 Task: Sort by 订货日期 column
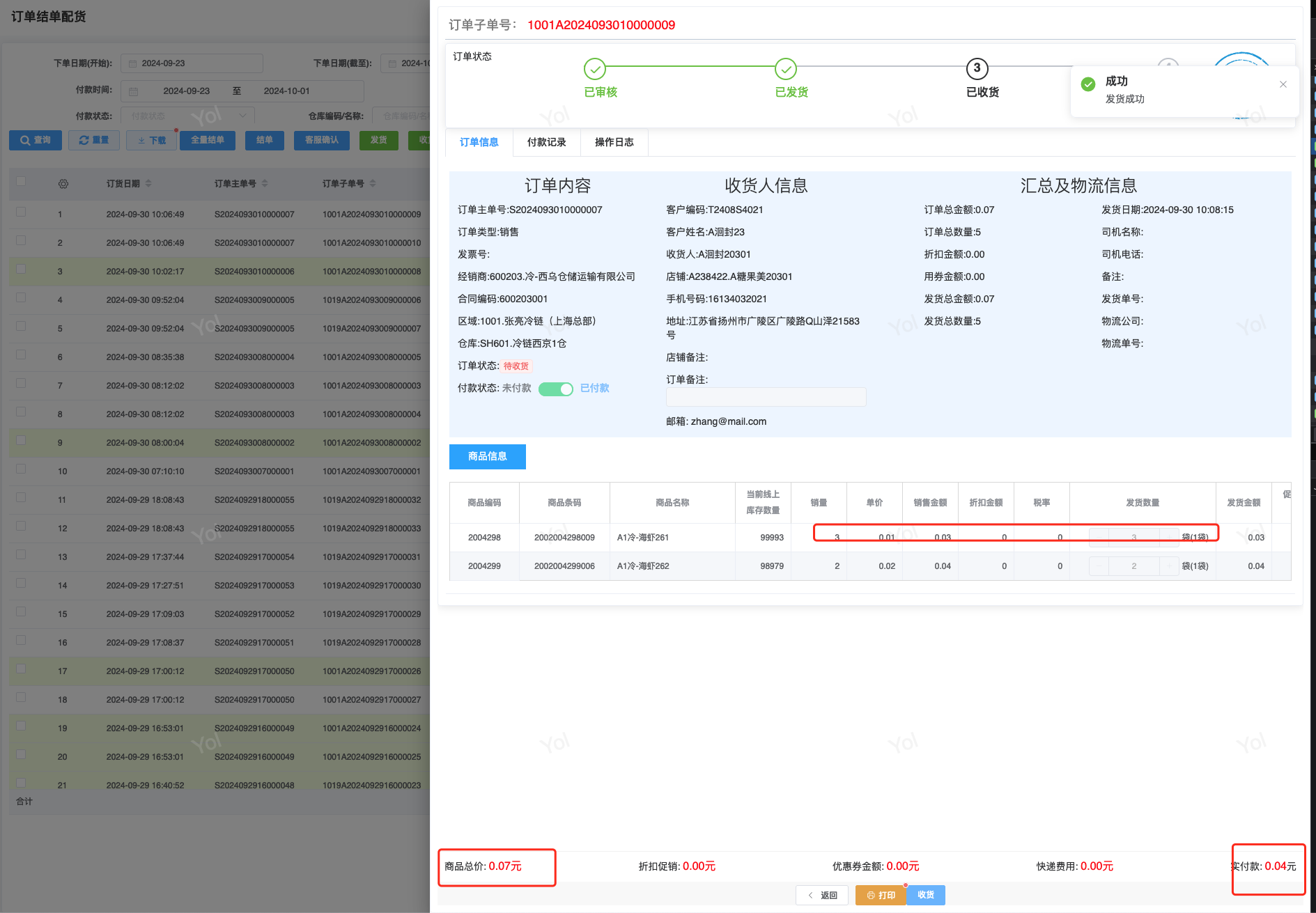pos(148,184)
